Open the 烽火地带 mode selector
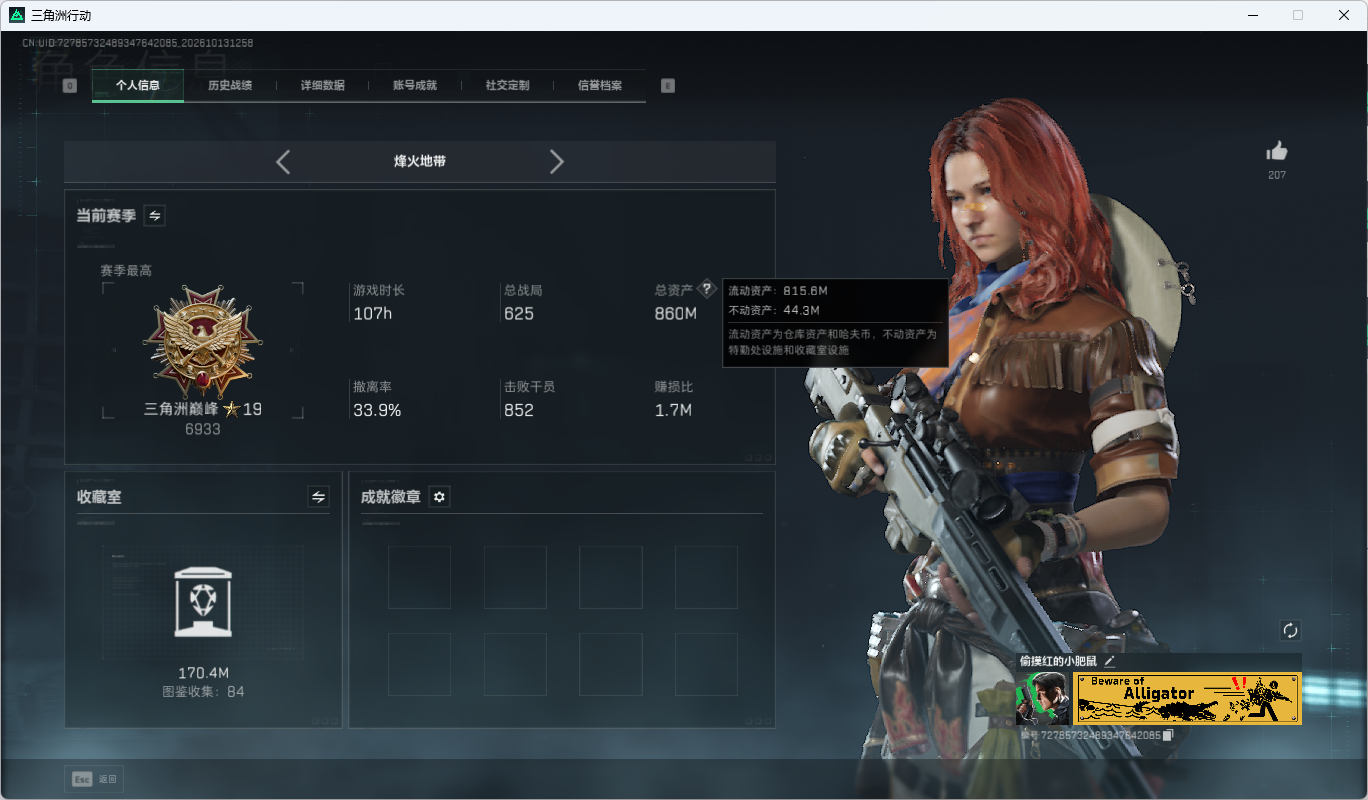The height and width of the screenshot is (800, 1368). click(x=420, y=161)
